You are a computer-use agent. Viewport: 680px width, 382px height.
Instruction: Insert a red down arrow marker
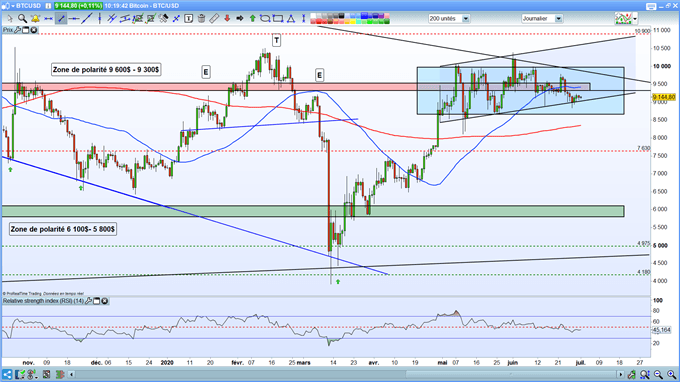227,19
